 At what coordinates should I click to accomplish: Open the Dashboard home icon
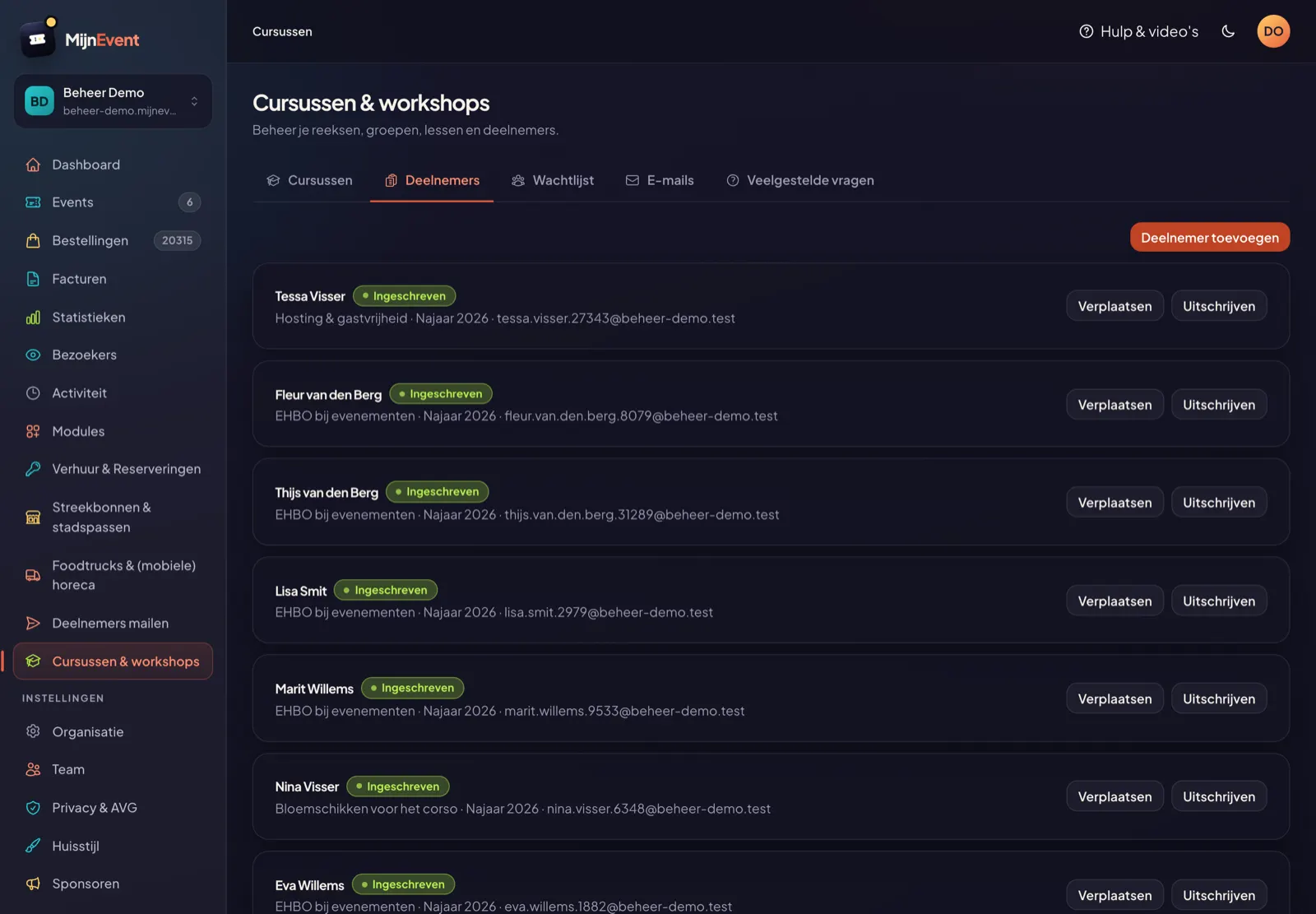pyautogui.click(x=33, y=165)
